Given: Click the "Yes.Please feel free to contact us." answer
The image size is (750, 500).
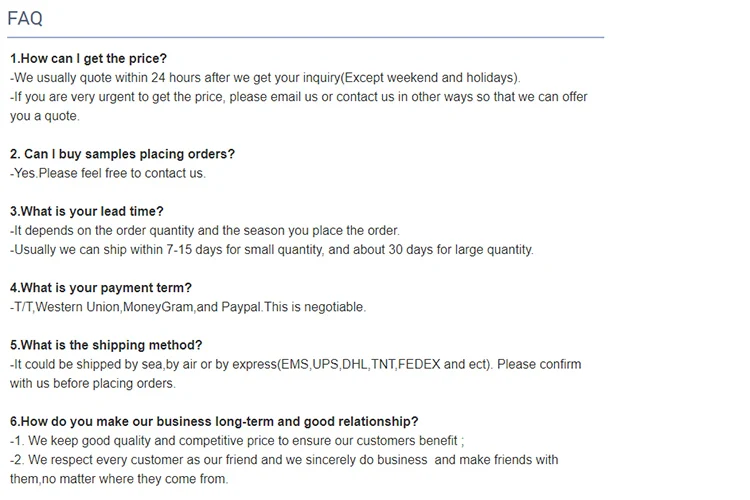Looking at the screenshot, I should click(108, 173).
